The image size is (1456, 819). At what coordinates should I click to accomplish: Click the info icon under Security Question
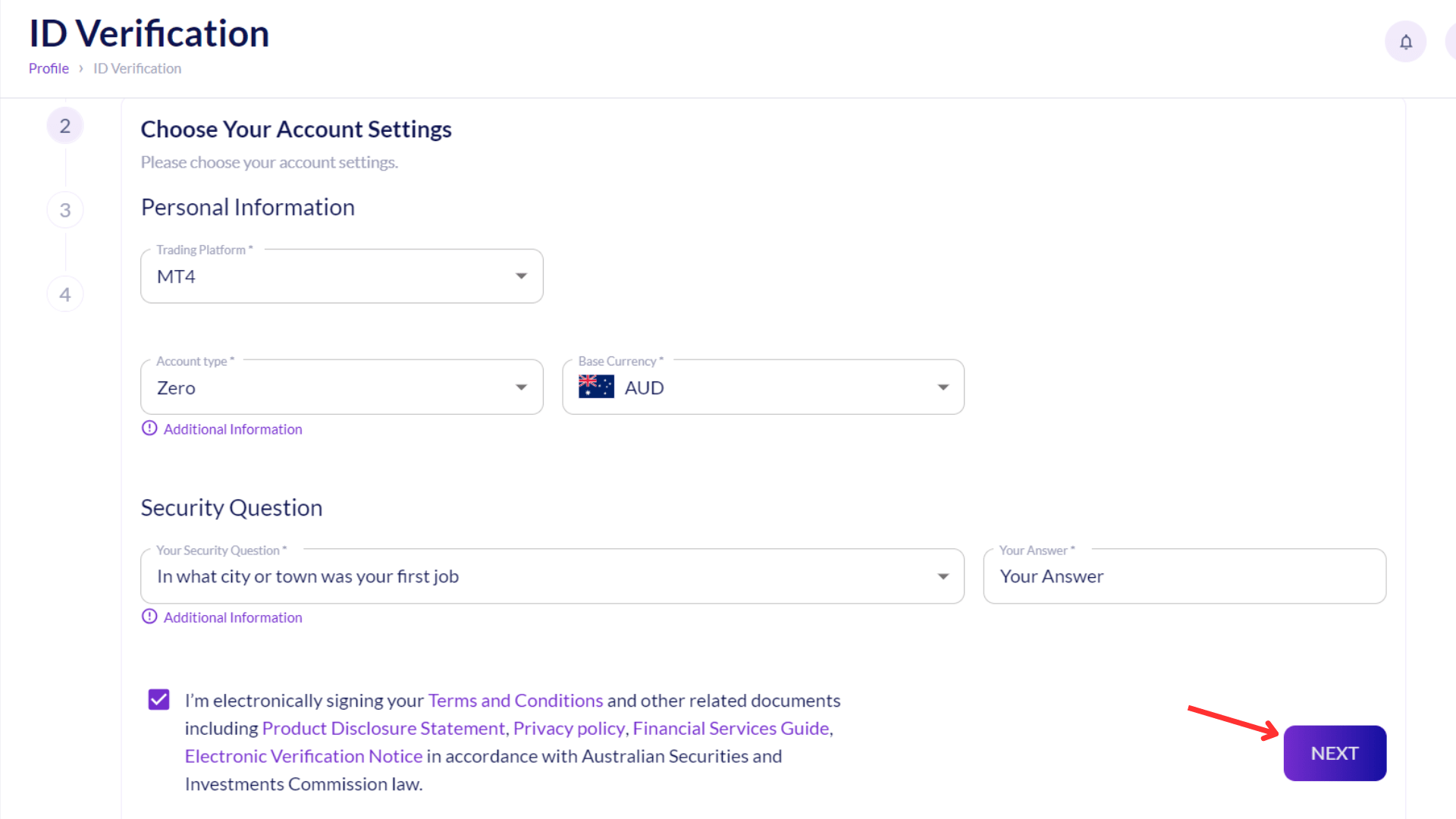click(x=149, y=617)
